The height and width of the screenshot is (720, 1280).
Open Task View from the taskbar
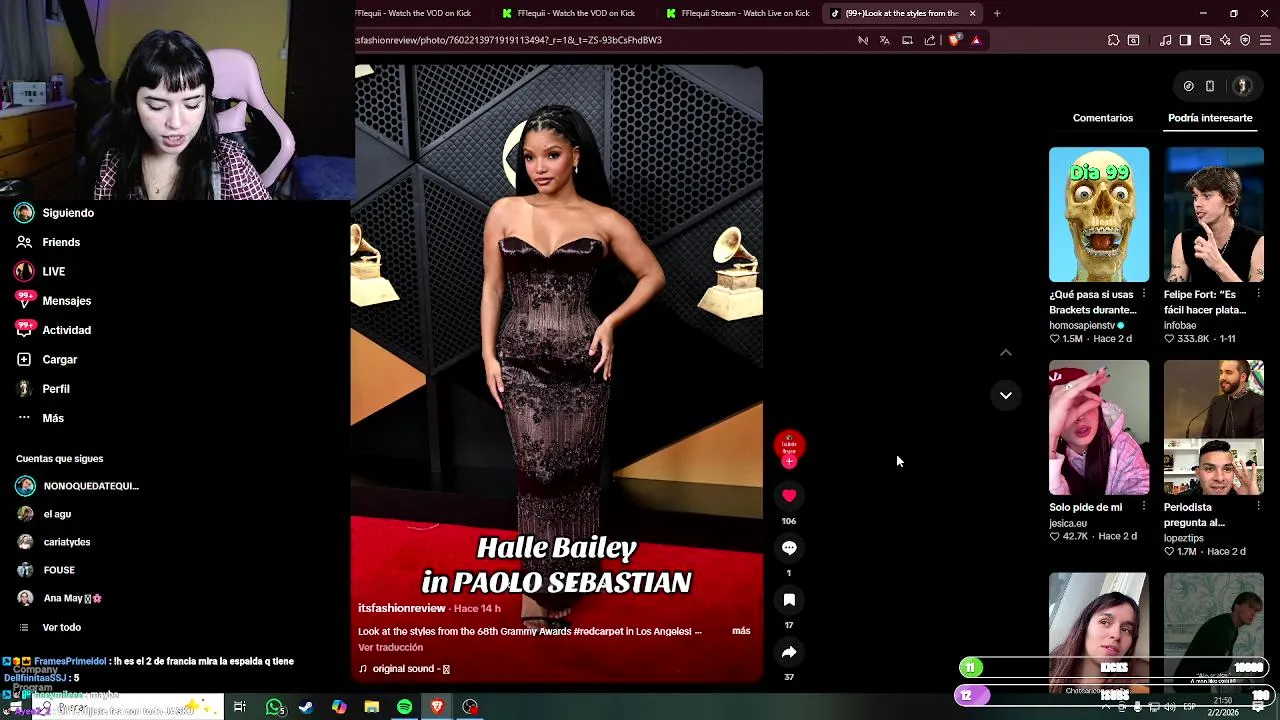[240, 707]
